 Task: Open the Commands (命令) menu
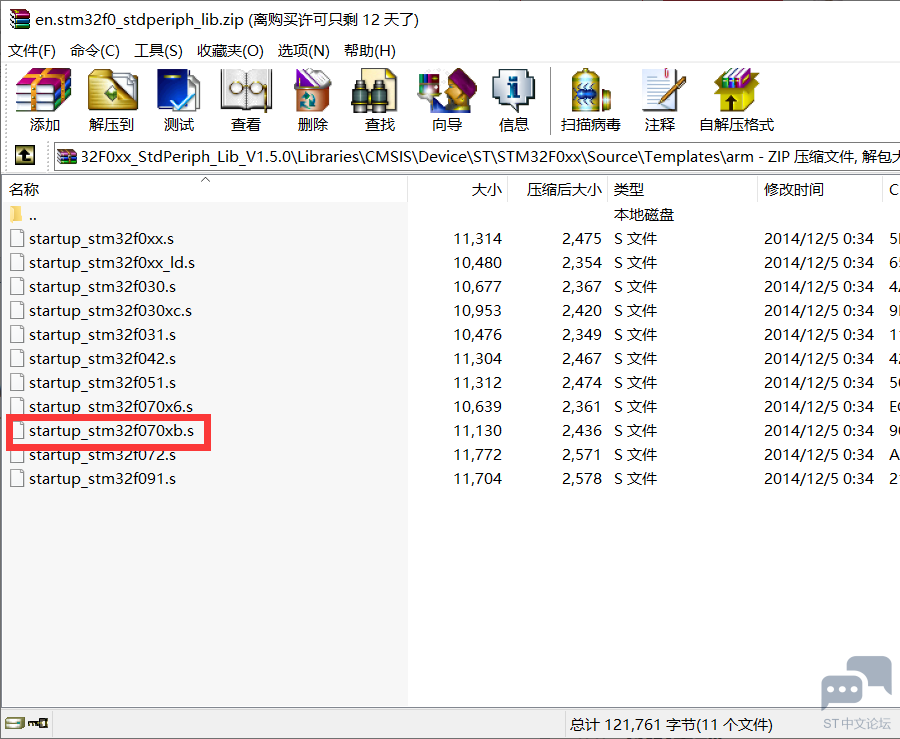(95, 50)
